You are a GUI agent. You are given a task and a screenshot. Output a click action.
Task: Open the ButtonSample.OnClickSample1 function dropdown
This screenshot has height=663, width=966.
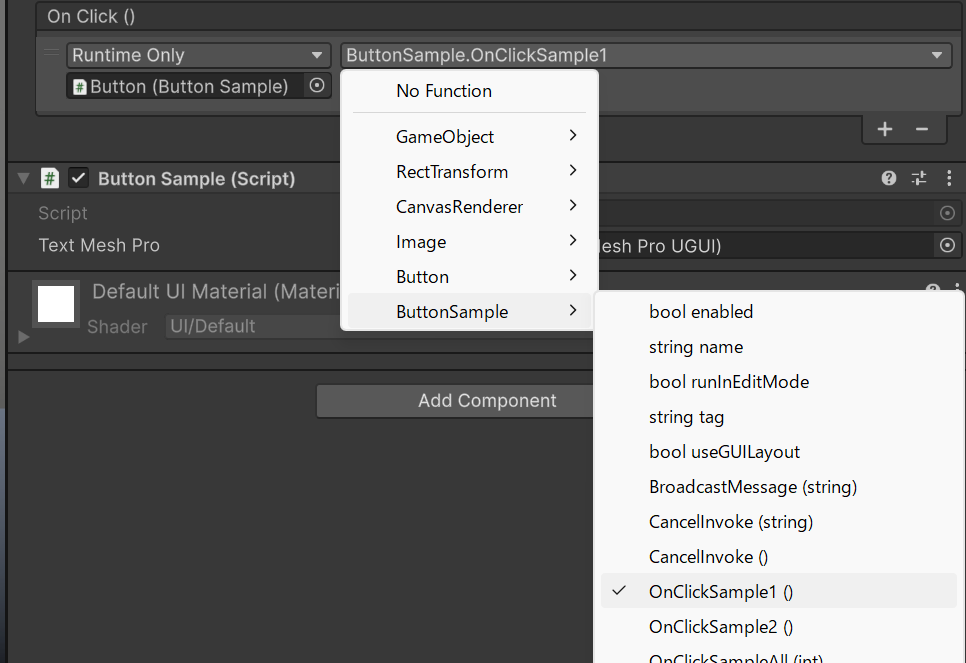click(x=646, y=55)
